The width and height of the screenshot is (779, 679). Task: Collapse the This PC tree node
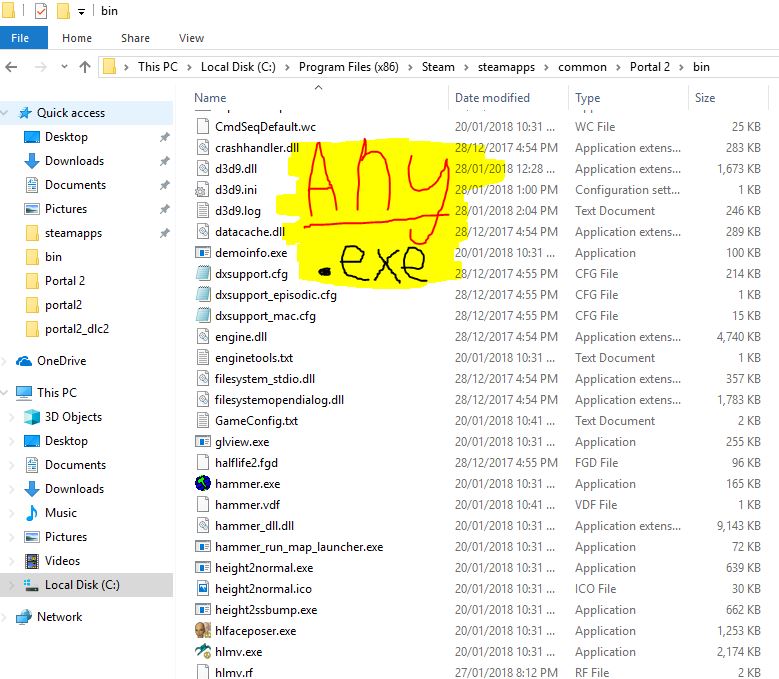[x=5, y=392]
